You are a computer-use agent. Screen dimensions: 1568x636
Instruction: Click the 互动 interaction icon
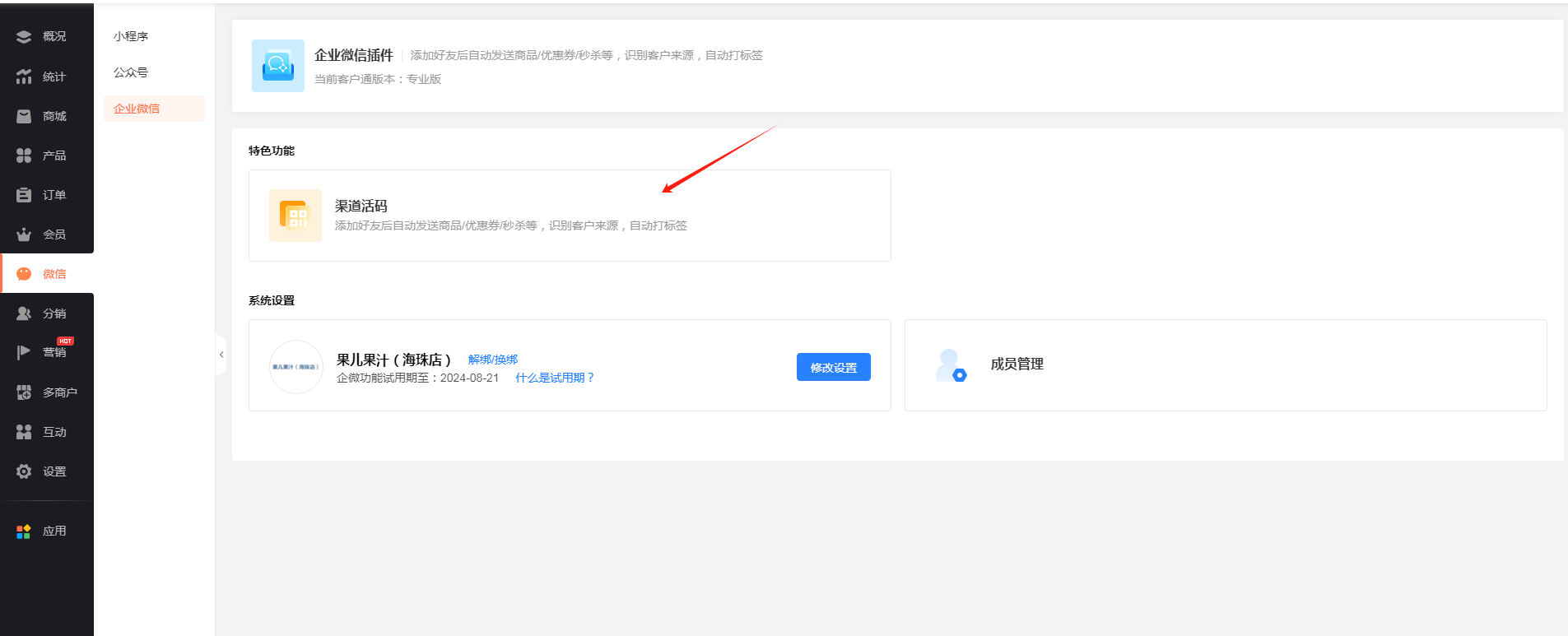click(x=24, y=432)
